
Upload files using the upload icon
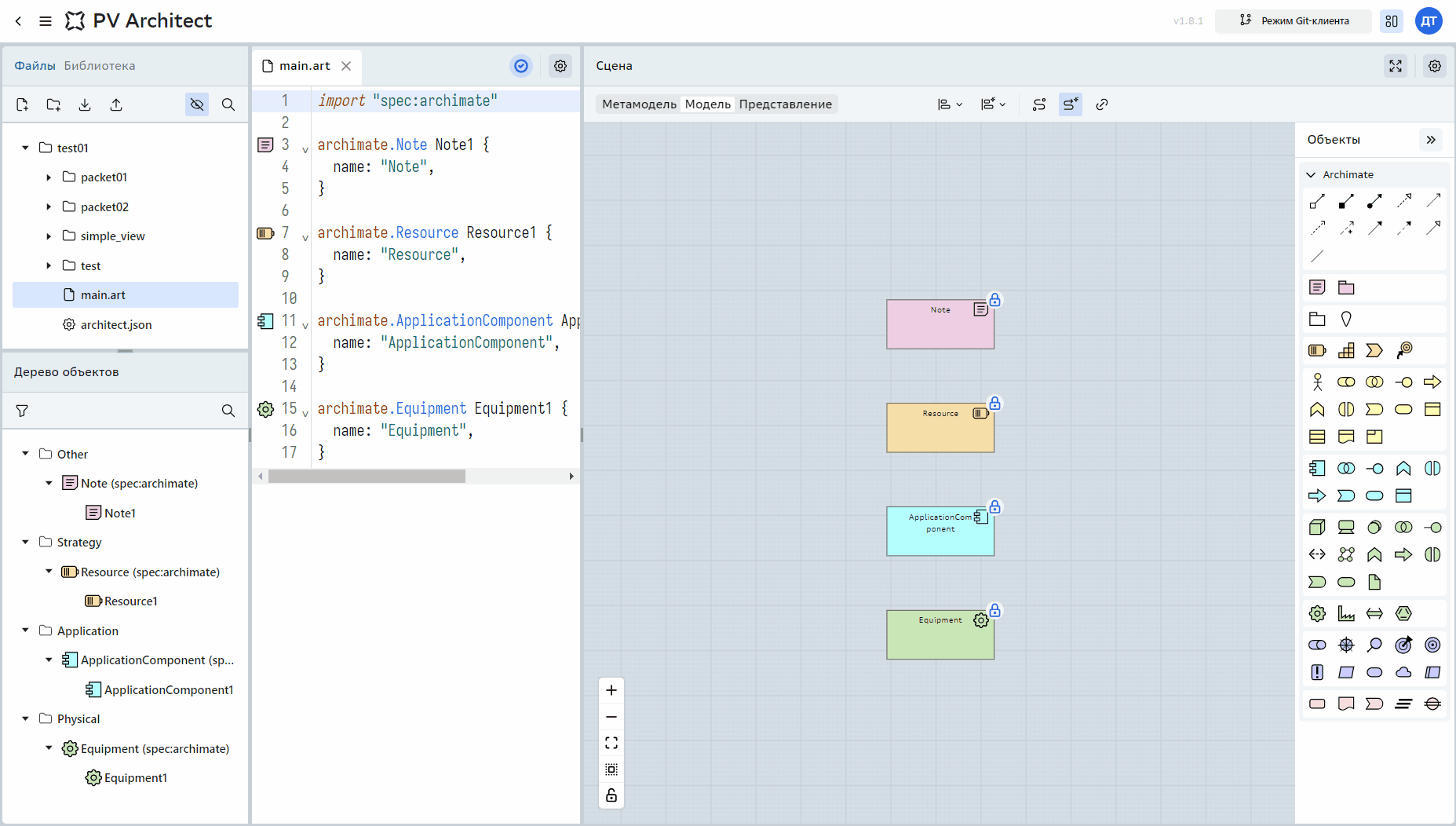click(116, 104)
